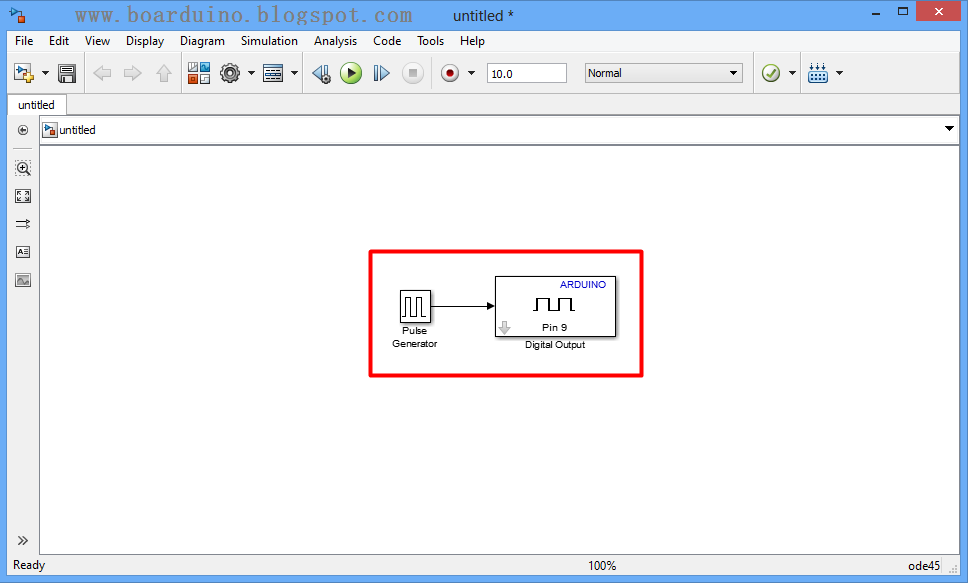Save the untitled model
Image resolution: width=968 pixels, height=583 pixels.
click(x=66, y=72)
